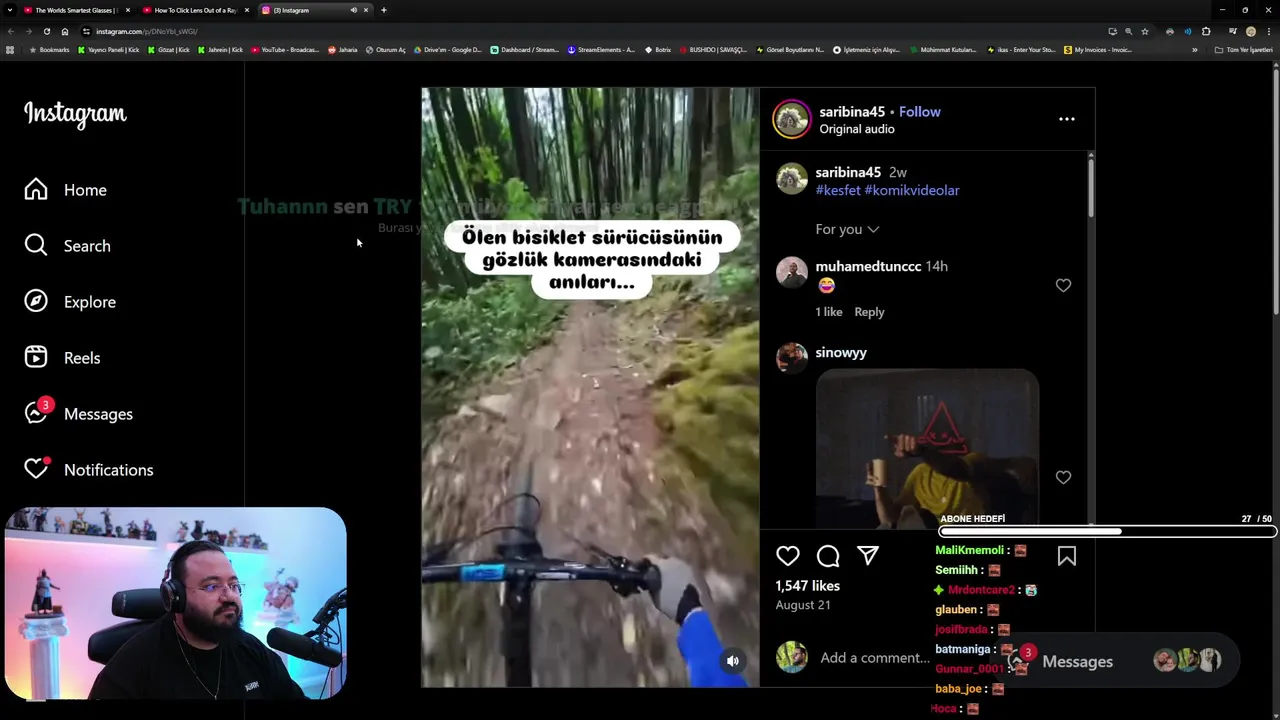
Task: Click the bike reel video to pause
Action: 590,387
